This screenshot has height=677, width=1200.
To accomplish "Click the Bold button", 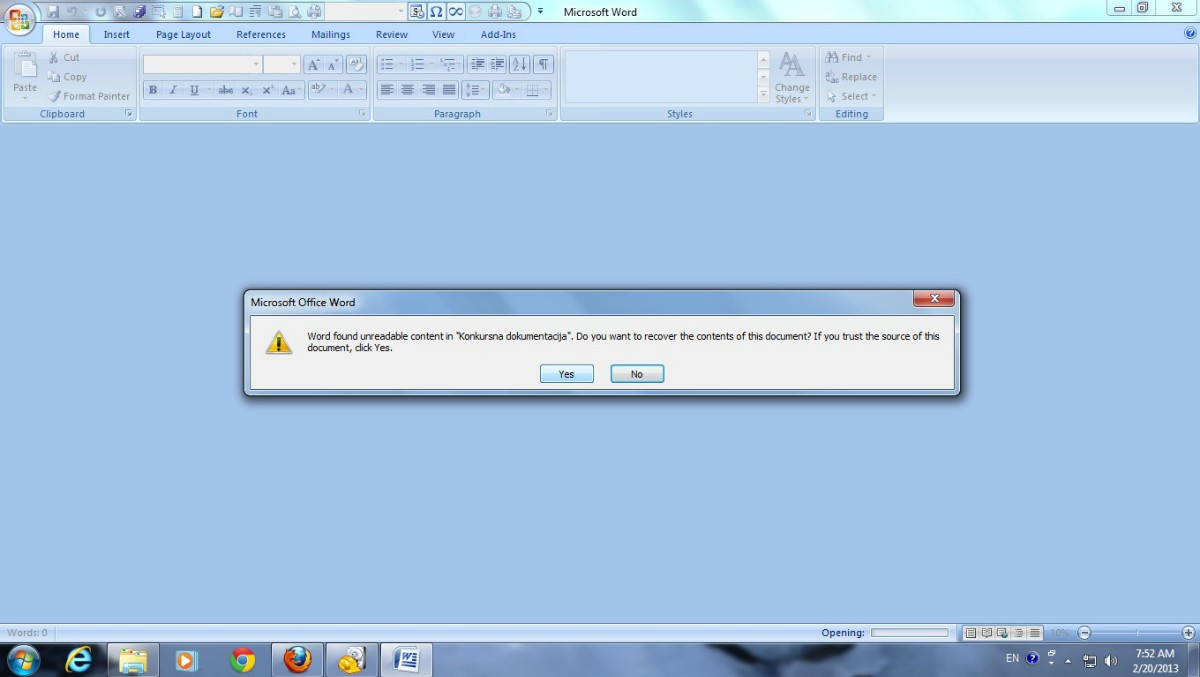I will click(153, 90).
